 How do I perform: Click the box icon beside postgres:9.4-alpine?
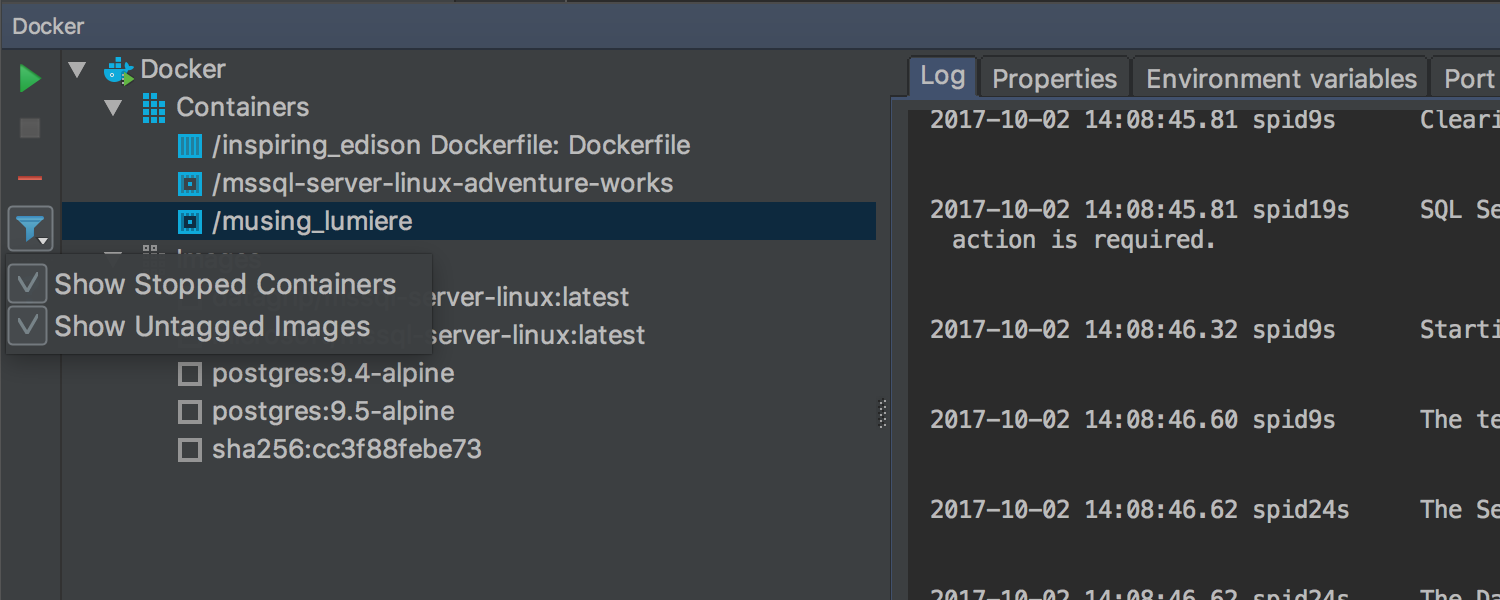[189, 374]
